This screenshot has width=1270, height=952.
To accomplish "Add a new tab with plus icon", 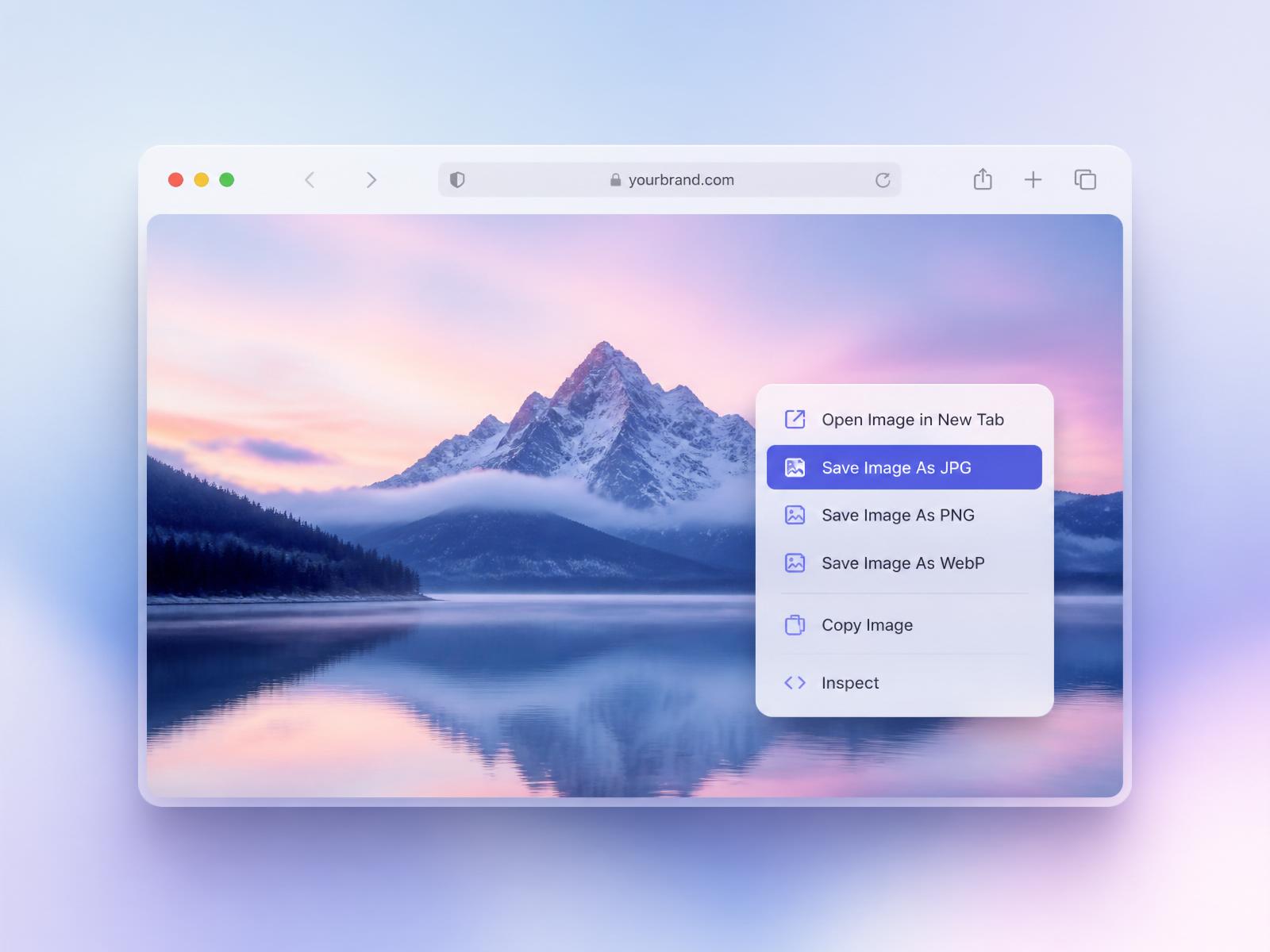I will coord(1033,180).
